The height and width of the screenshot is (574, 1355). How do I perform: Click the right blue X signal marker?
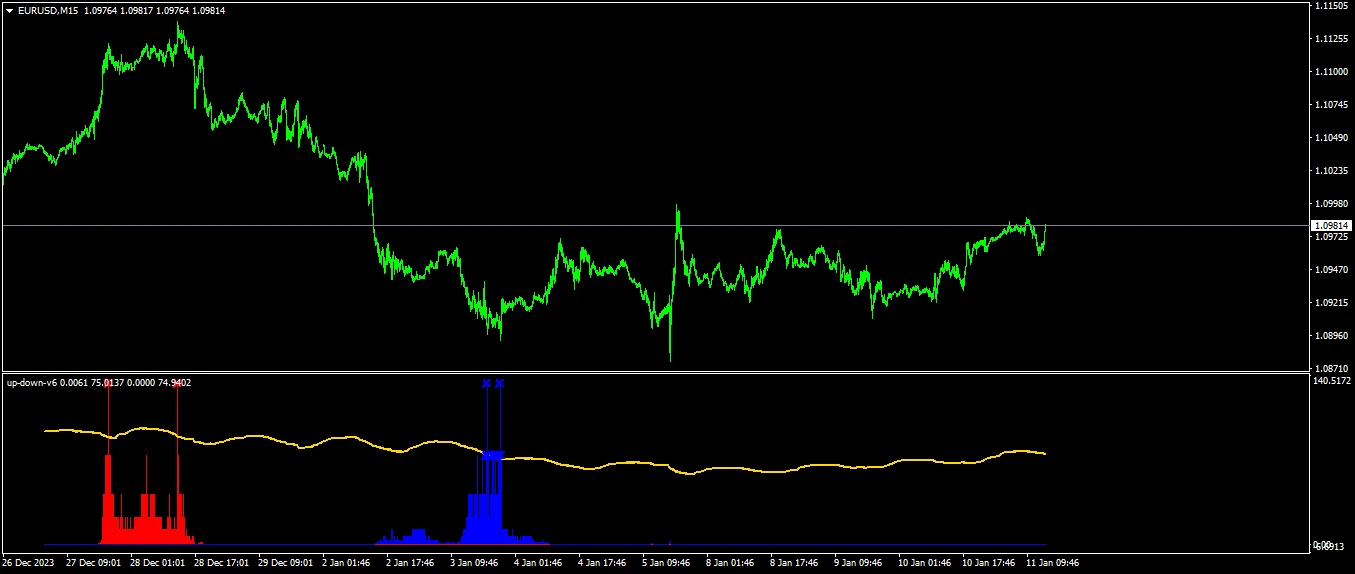coord(500,383)
